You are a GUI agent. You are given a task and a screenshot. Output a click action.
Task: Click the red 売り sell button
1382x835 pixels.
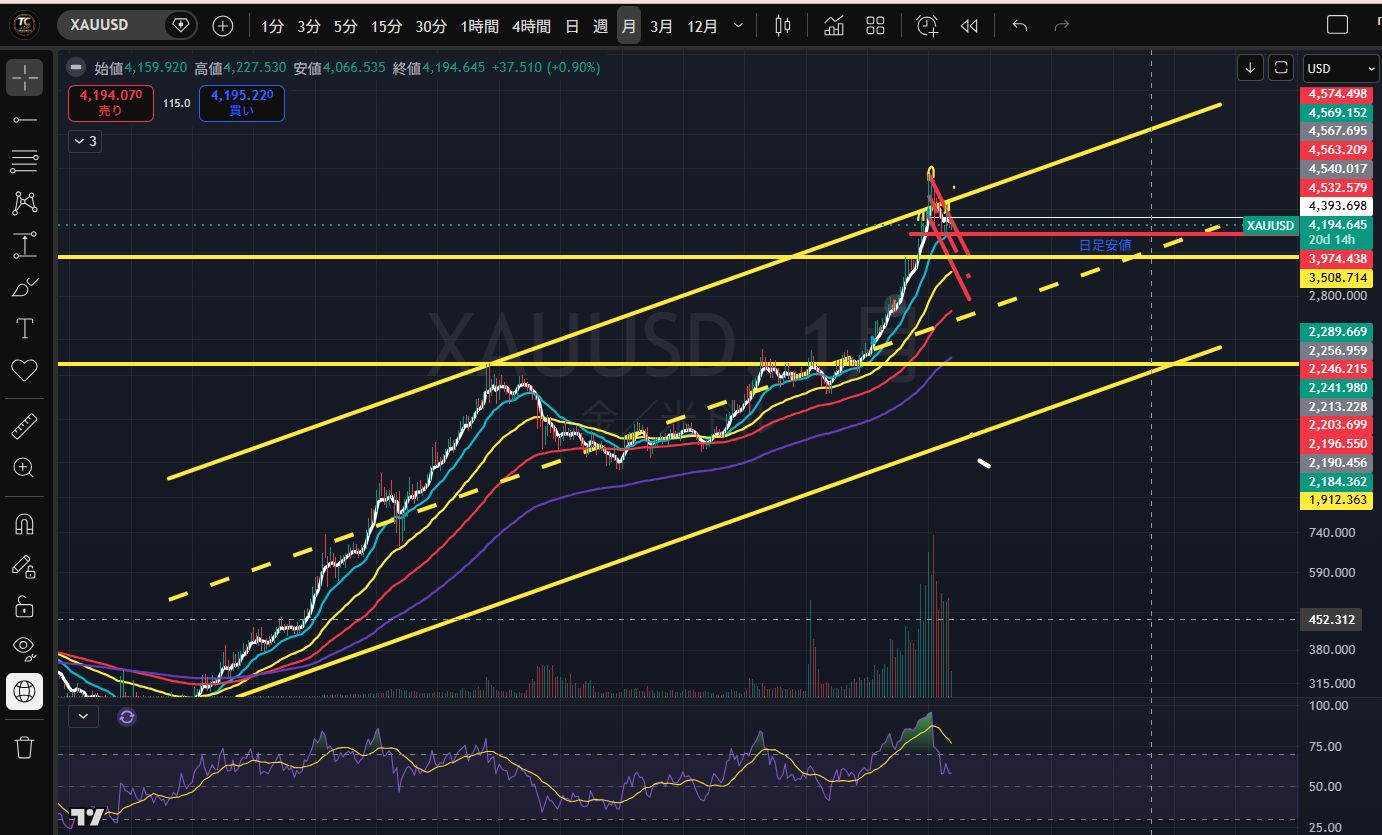[x=111, y=103]
